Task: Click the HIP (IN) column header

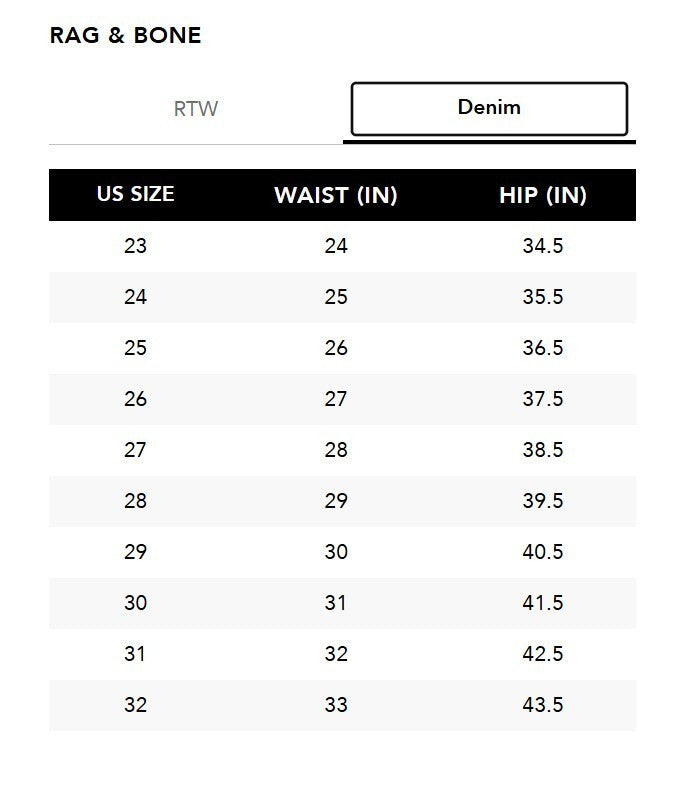Action: (x=543, y=195)
